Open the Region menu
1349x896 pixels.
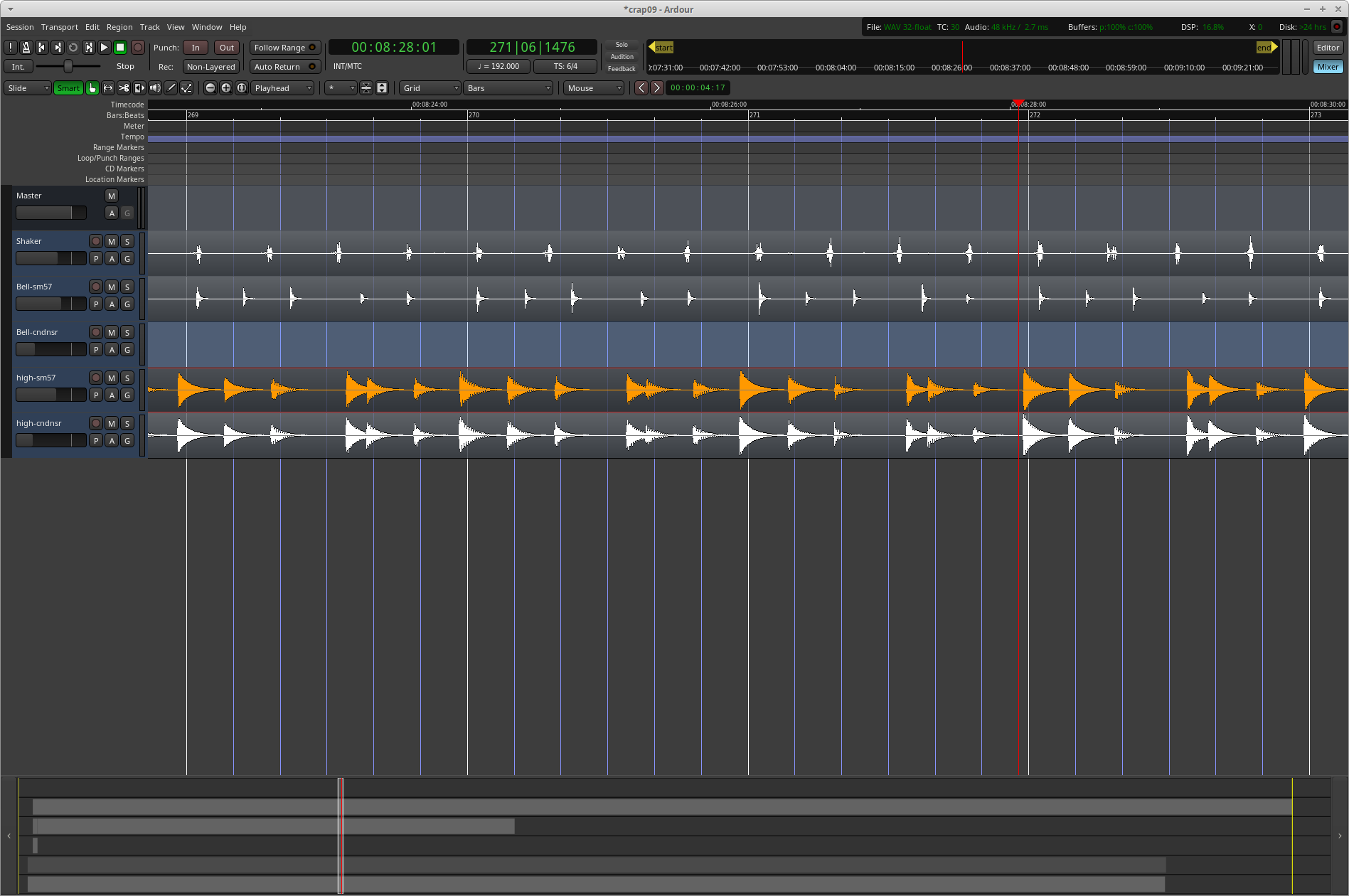tap(119, 27)
